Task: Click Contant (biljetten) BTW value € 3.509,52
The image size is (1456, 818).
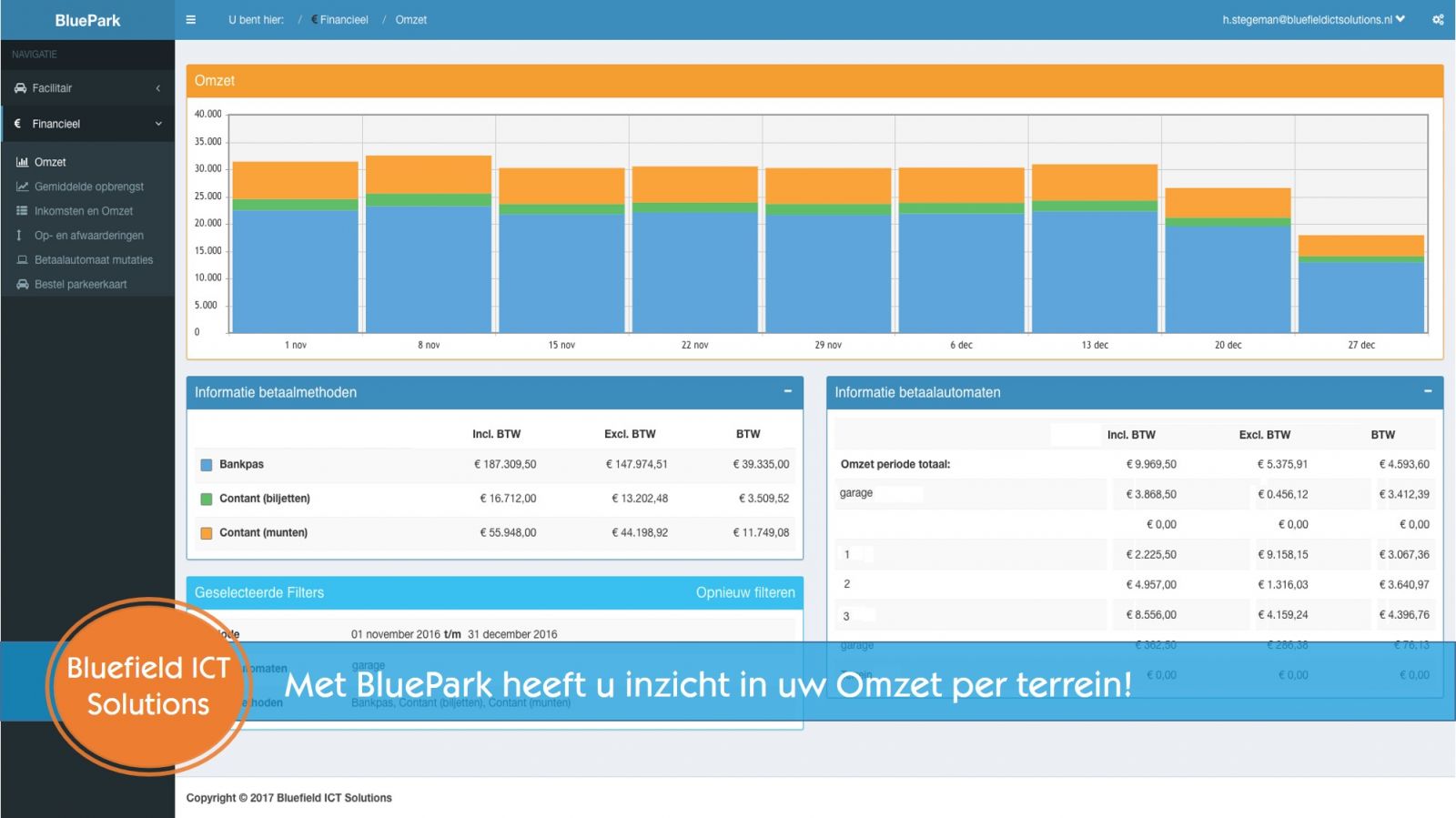Action: pyautogui.click(x=762, y=499)
